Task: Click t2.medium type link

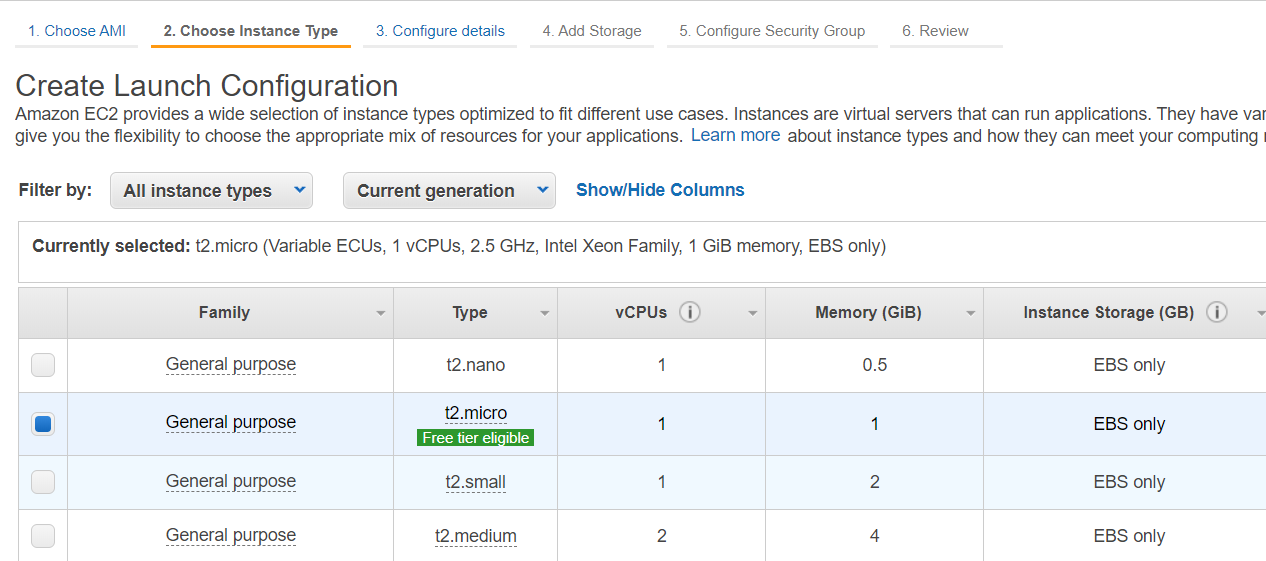Action: point(476,536)
